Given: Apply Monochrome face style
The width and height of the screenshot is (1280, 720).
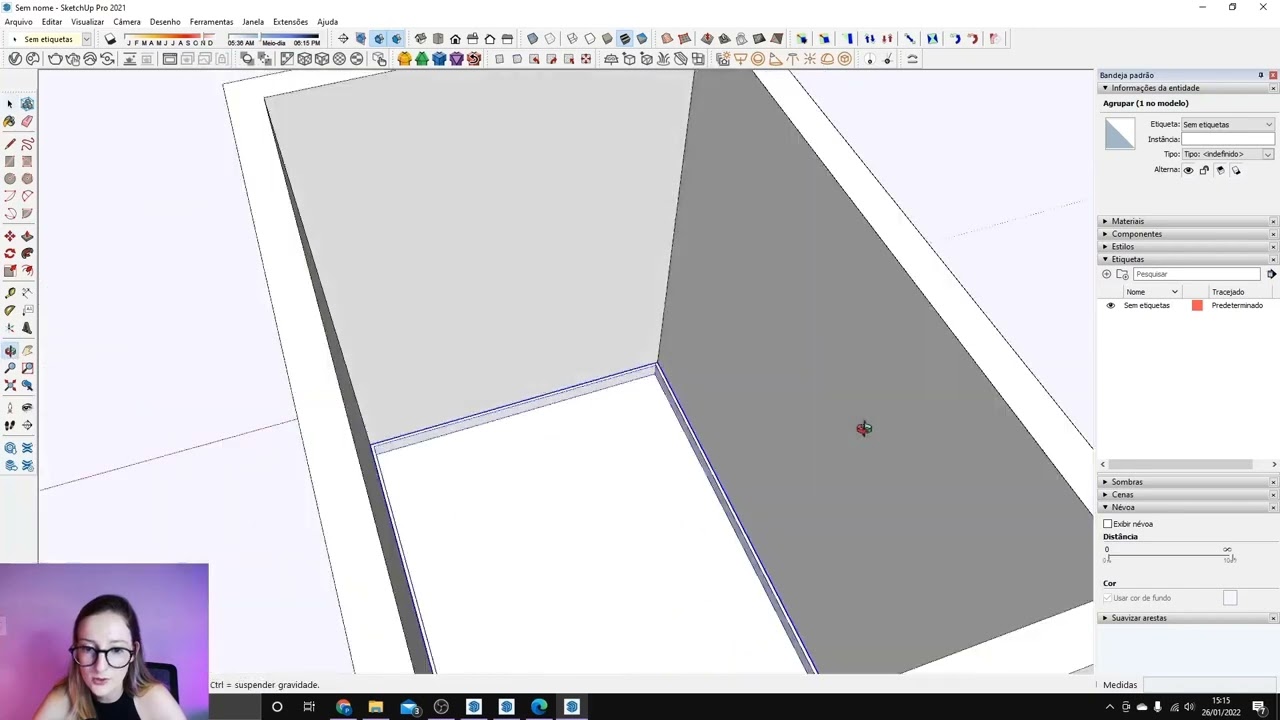Looking at the screenshot, I should [642, 39].
